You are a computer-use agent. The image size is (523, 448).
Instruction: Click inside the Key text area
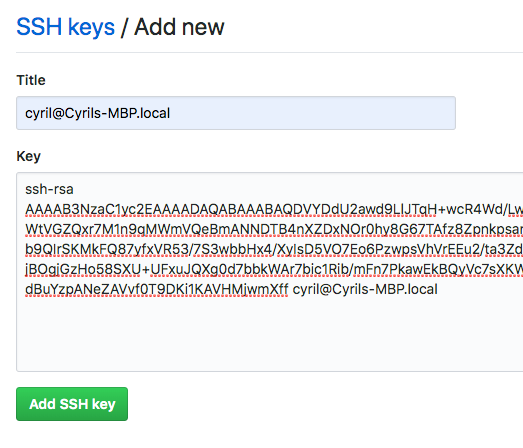[x=270, y=272]
